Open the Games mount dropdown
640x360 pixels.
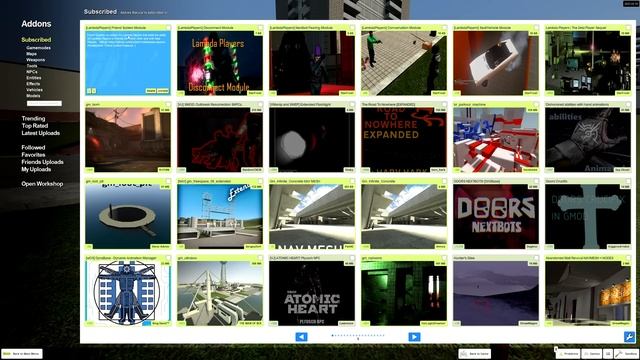click(x=592, y=354)
